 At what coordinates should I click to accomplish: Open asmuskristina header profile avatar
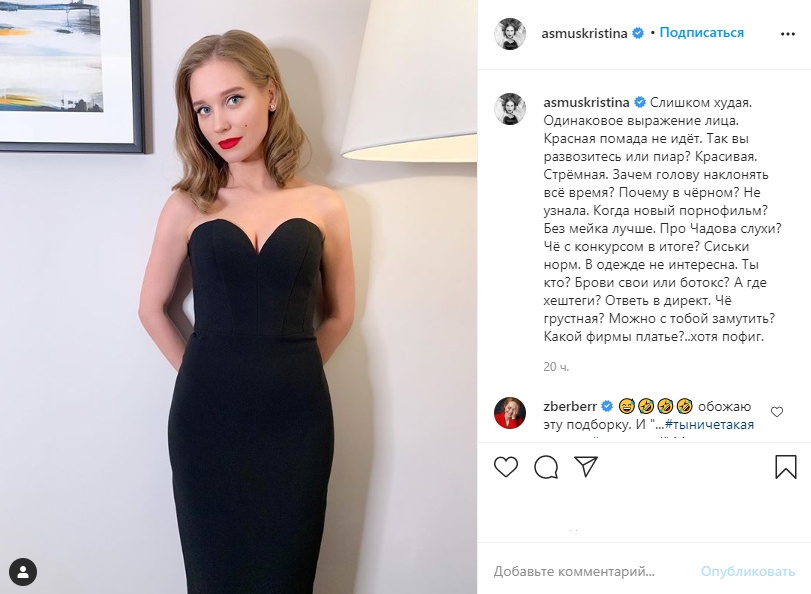pyautogui.click(x=510, y=34)
